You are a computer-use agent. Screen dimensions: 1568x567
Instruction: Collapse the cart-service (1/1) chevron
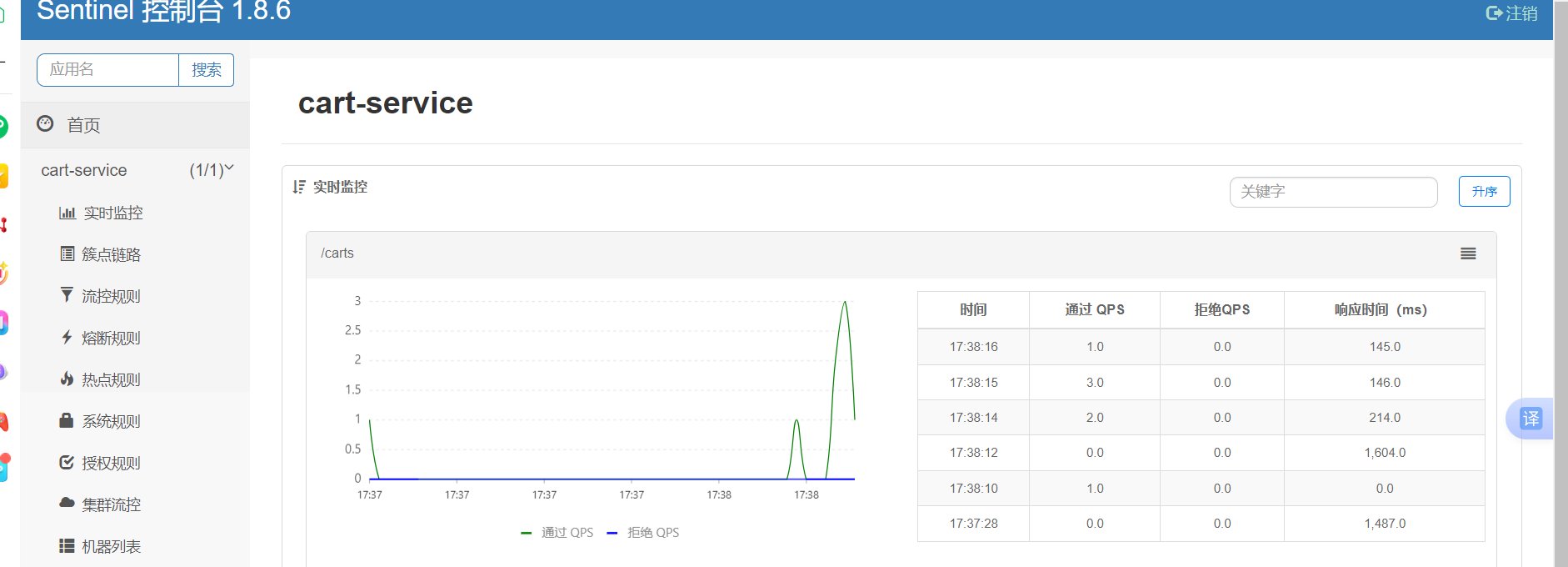(229, 168)
